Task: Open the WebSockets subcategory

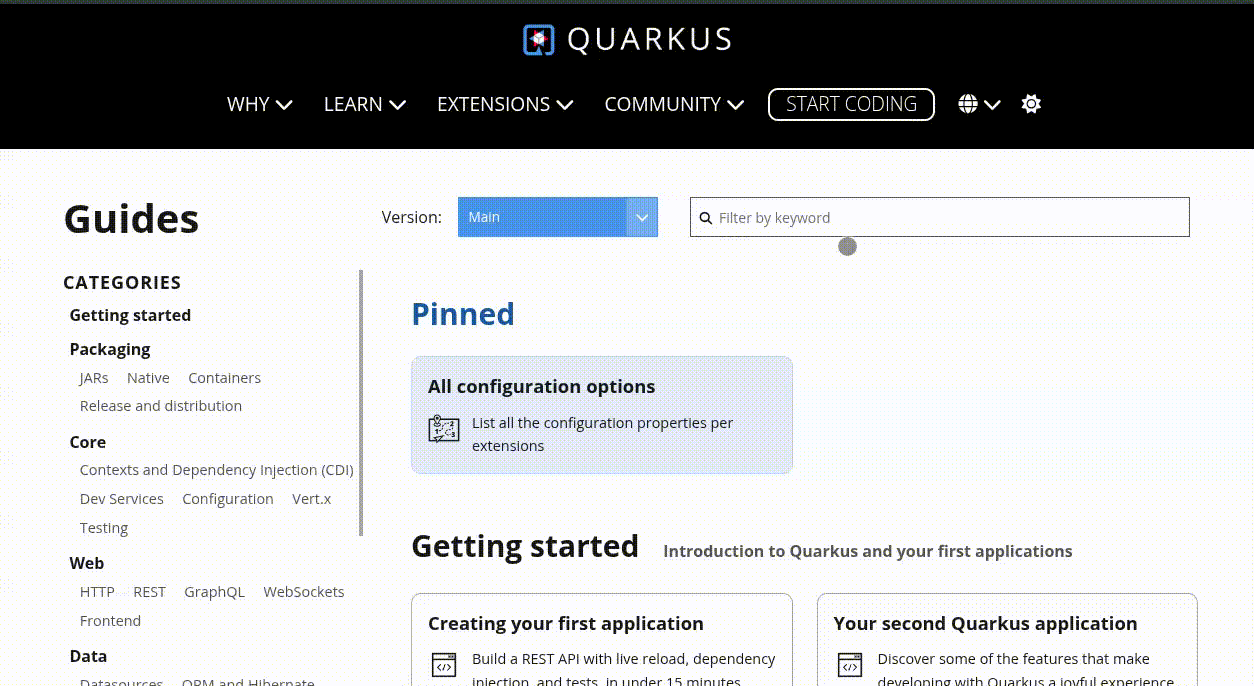Action: coord(304,592)
